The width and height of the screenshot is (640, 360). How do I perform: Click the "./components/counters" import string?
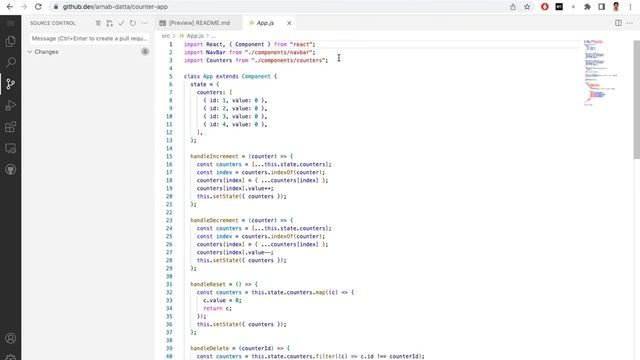(x=288, y=60)
